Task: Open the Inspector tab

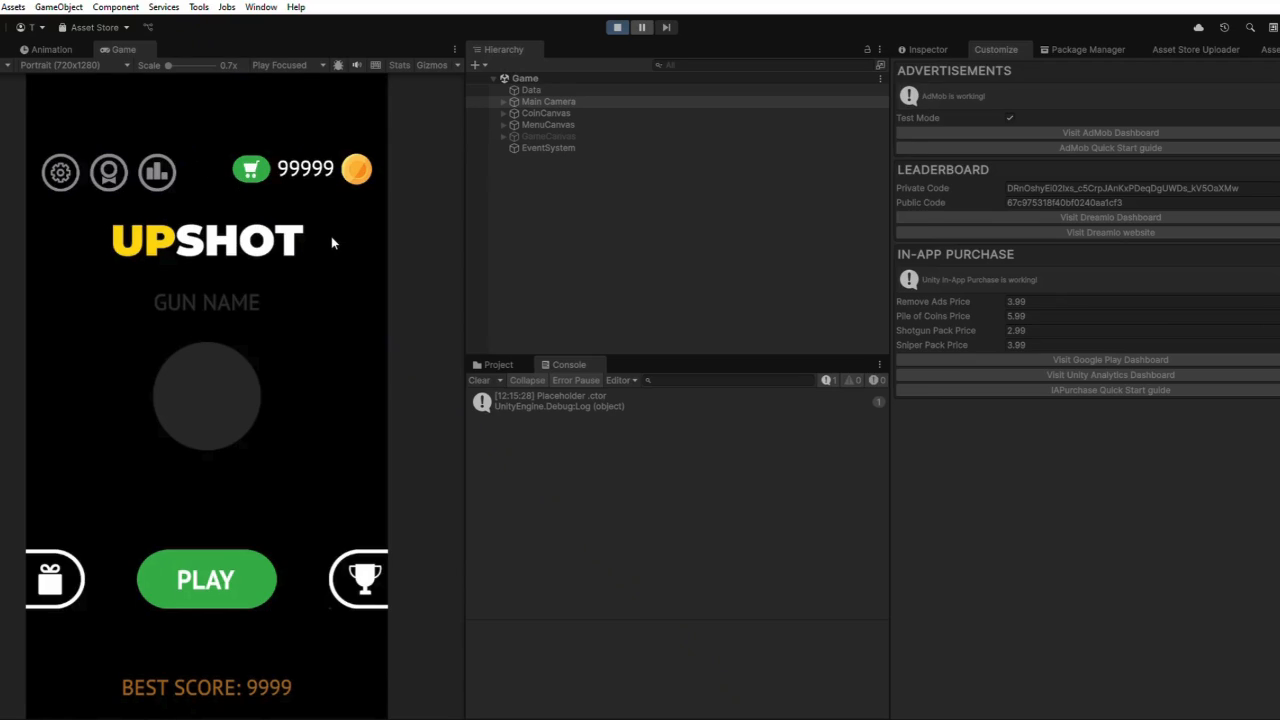Action: click(922, 49)
